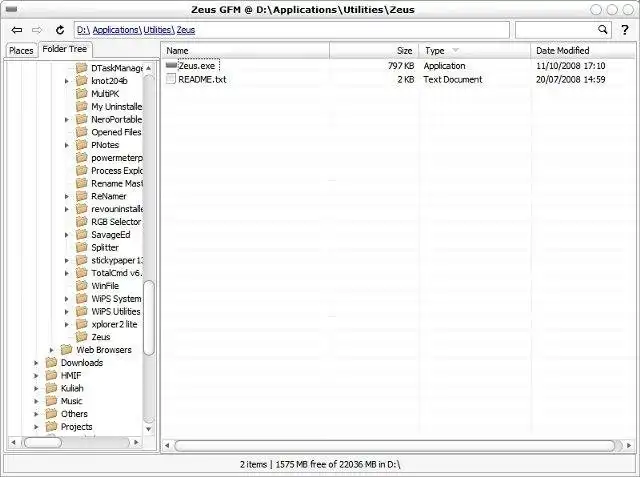
Task: Click the search magnifier icon
Action: tap(602, 29)
